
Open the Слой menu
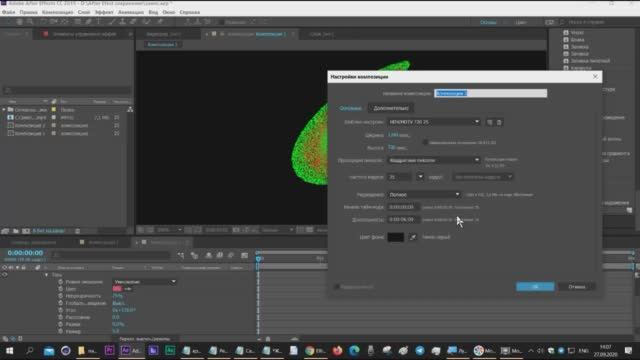click(84, 12)
